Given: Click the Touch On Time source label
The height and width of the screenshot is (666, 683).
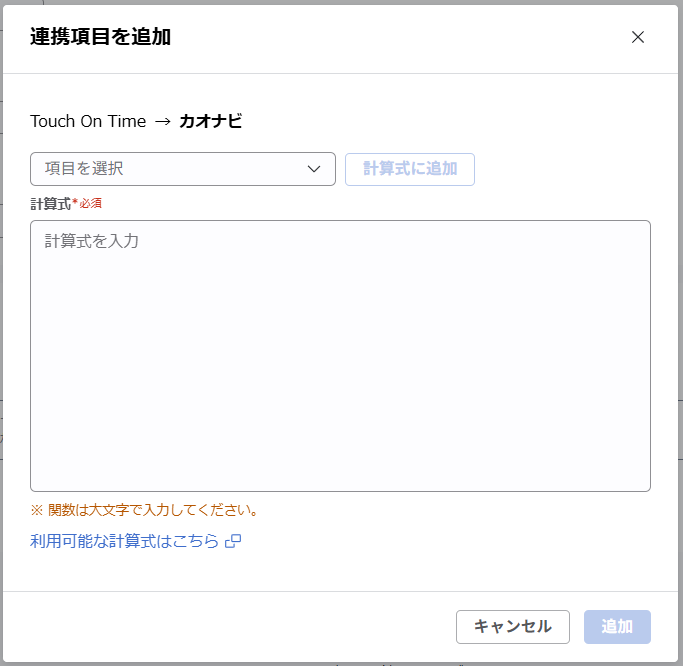Looking at the screenshot, I should tap(88, 121).
